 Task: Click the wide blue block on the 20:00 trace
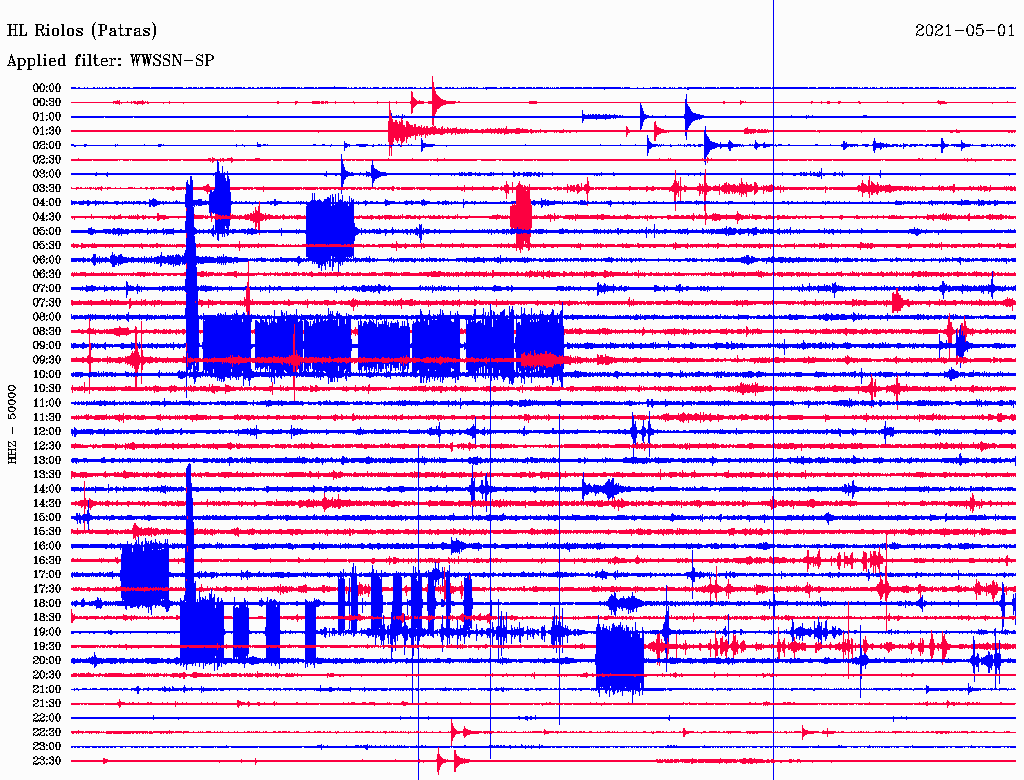click(619, 659)
